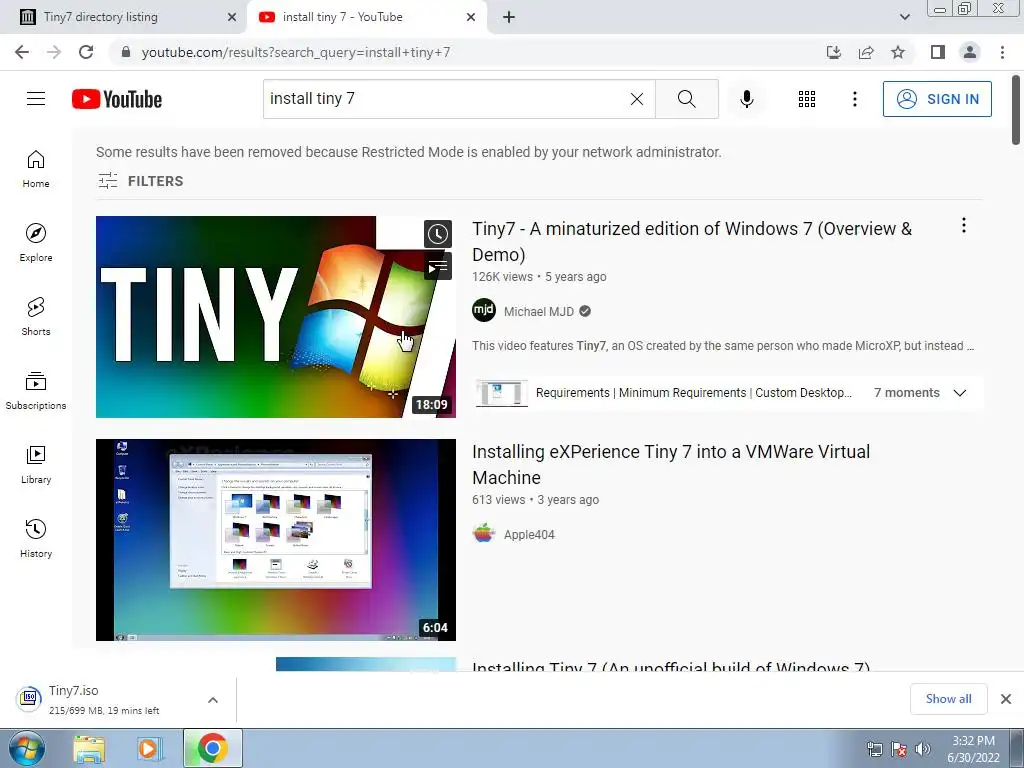Viewport: 1024px width, 768px height.
Task: Open YouTube settings three-dot menu
Action: (854, 99)
